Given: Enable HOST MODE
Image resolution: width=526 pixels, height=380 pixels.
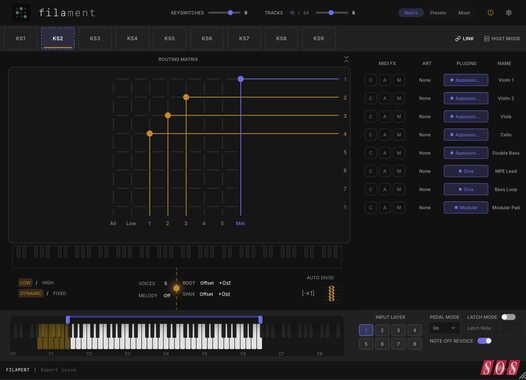Looking at the screenshot, I should (502, 39).
